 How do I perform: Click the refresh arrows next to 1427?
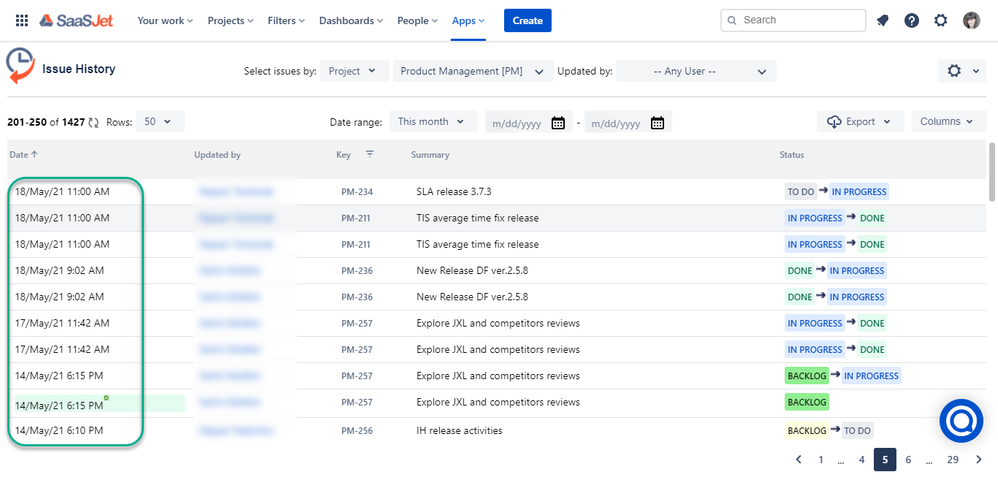(94, 122)
